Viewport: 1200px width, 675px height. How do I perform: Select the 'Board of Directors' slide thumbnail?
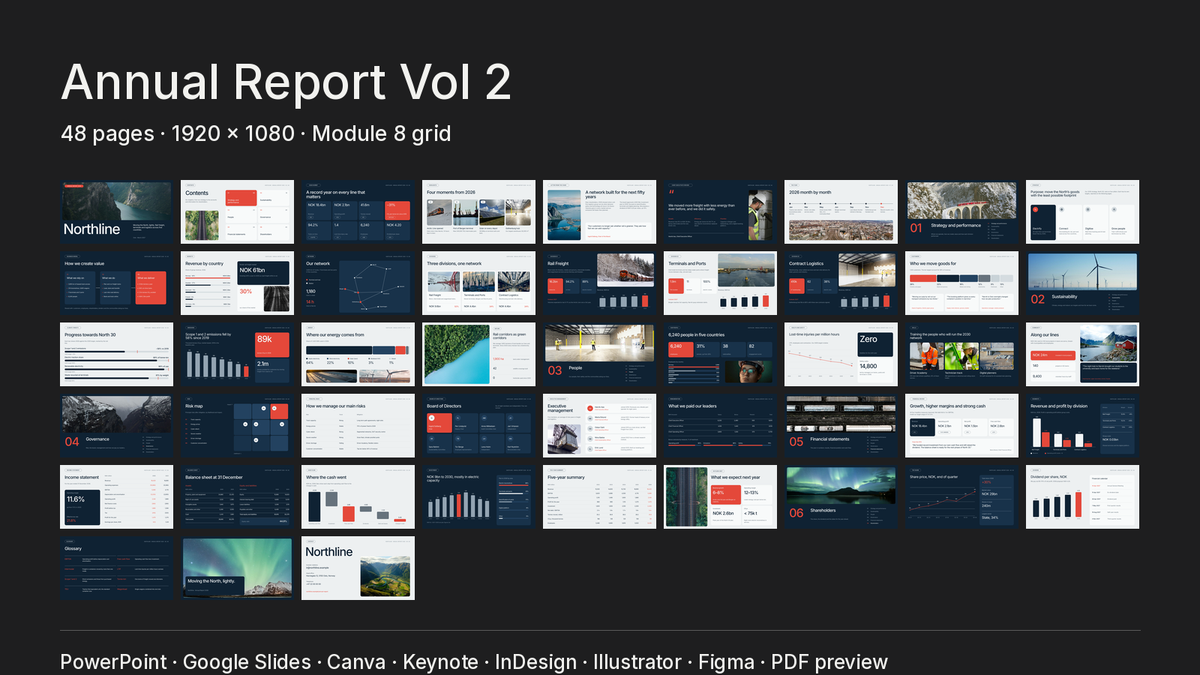(x=479, y=425)
